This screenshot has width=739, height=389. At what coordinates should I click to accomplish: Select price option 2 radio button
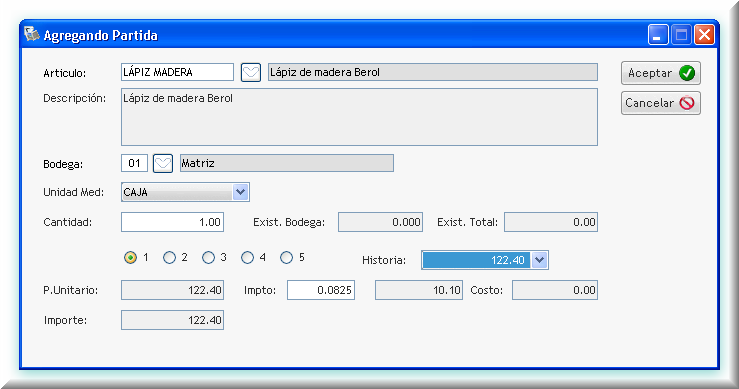pyautogui.click(x=169, y=257)
